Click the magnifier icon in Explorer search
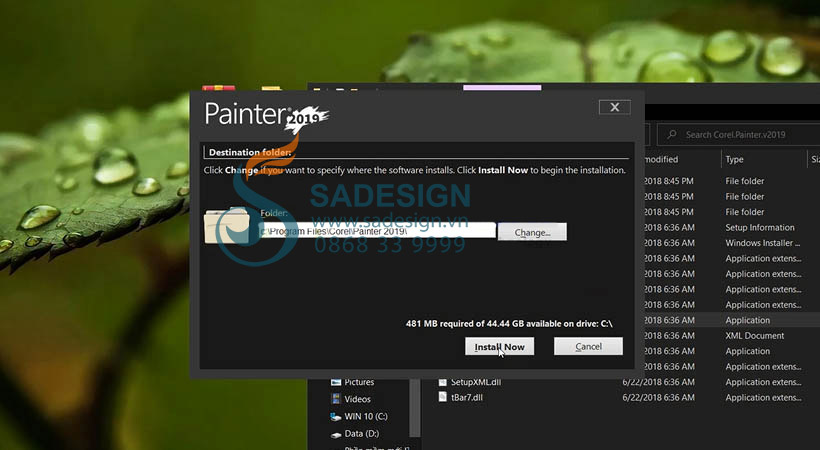Viewport: 820px width, 450px height. 674,134
